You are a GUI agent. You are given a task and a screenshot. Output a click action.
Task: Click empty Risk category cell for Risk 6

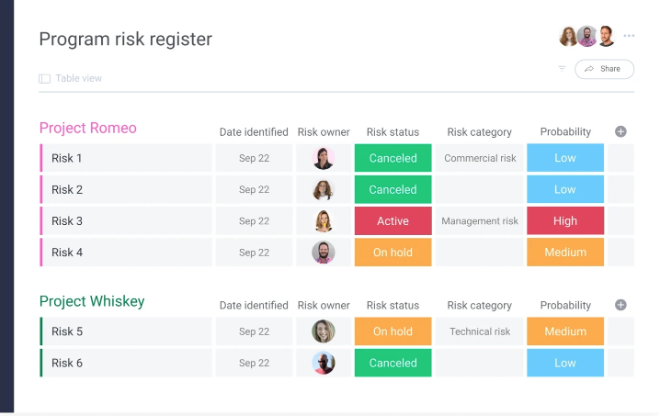pyautogui.click(x=480, y=363)
